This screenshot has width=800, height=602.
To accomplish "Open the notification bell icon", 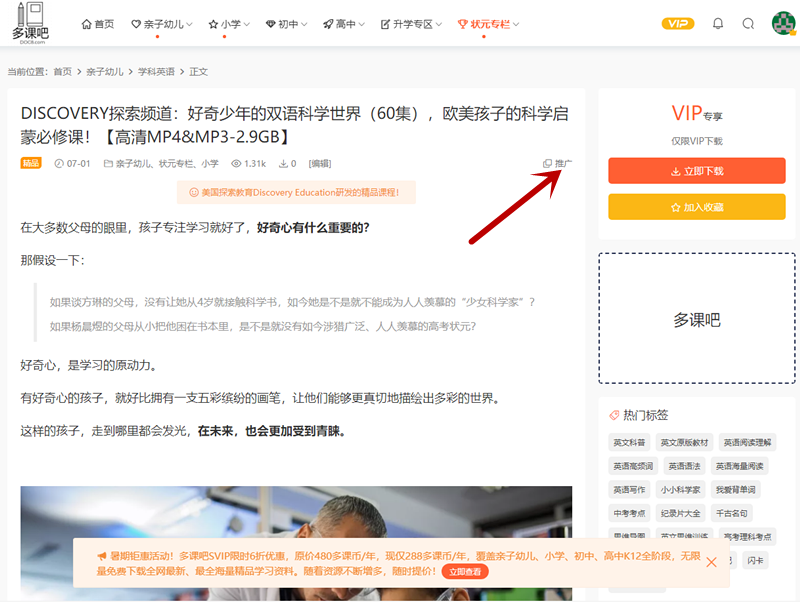I will [717, 24].
